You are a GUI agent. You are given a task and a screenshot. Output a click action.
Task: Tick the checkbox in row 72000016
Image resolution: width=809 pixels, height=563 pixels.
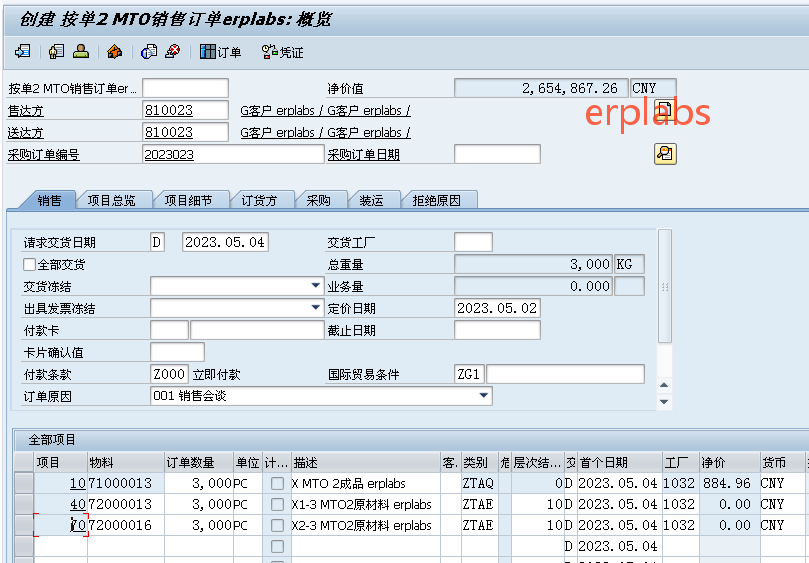click(278, 525)
